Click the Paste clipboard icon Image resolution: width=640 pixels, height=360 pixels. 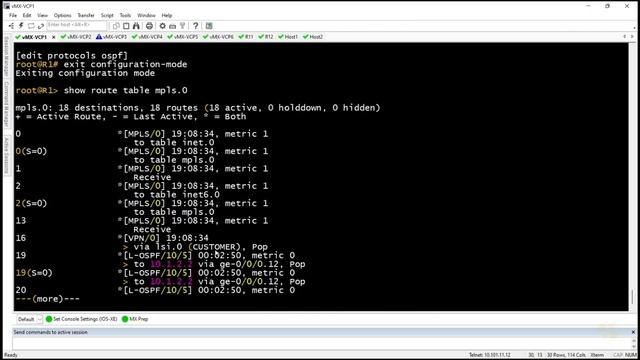pos(126,26)
